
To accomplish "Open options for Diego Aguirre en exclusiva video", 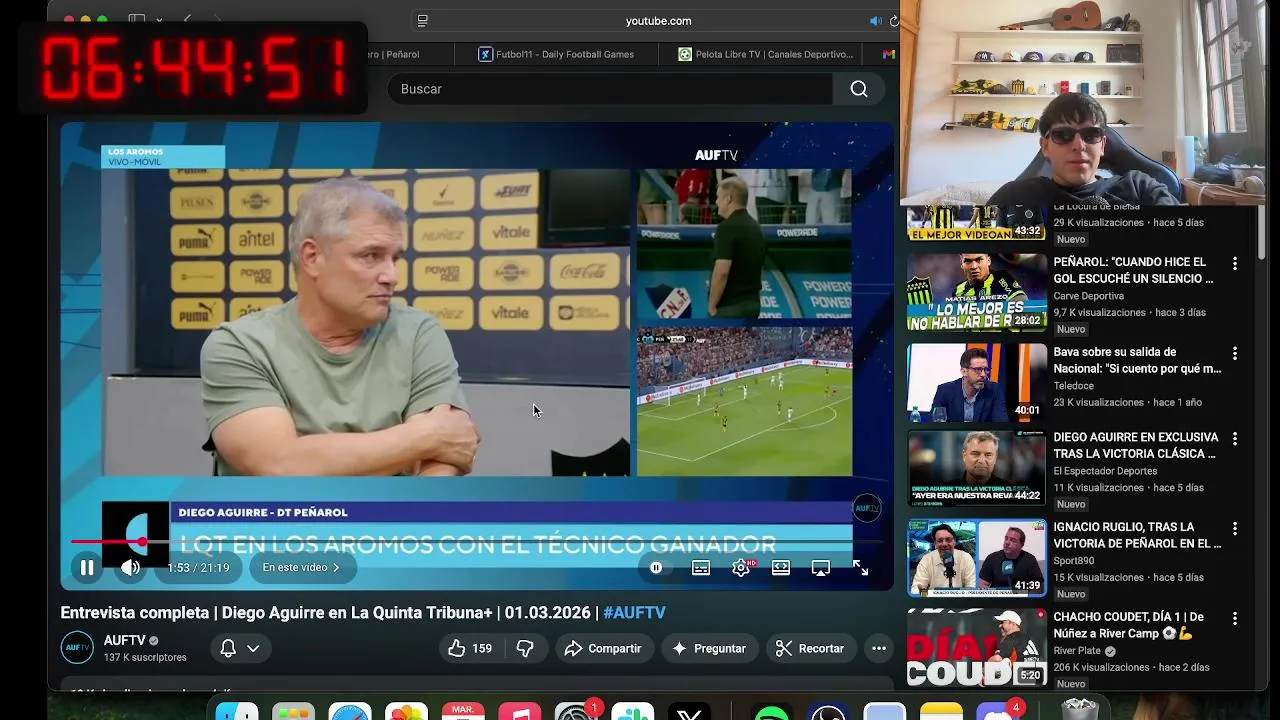I will point(1235,439).
